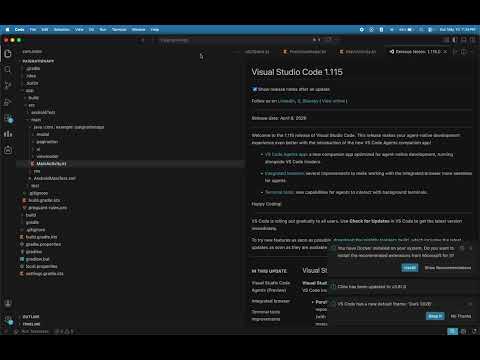Screen dimensions: 480x360
Task: Open the Source Control view
Action: tap(8, 86)
